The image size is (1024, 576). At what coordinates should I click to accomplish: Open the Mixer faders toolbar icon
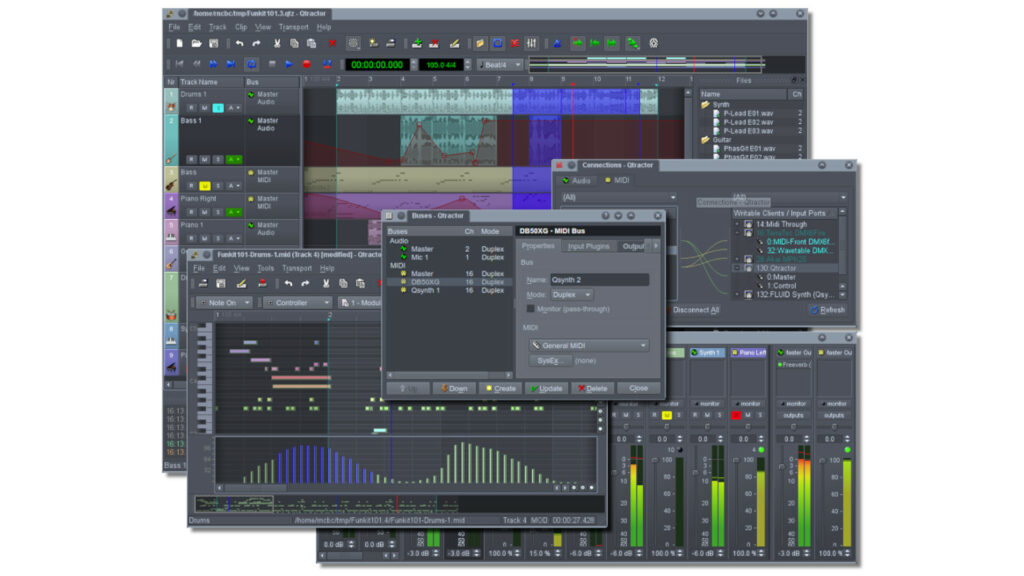point(529,43)
